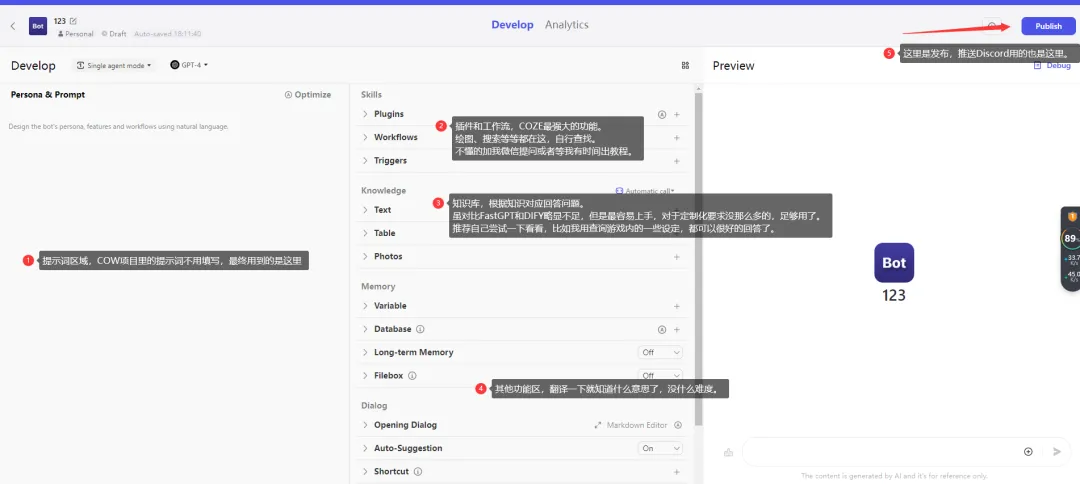Open the grid layout icon
The image size is (1080, 484).
(x=685, y=65)
